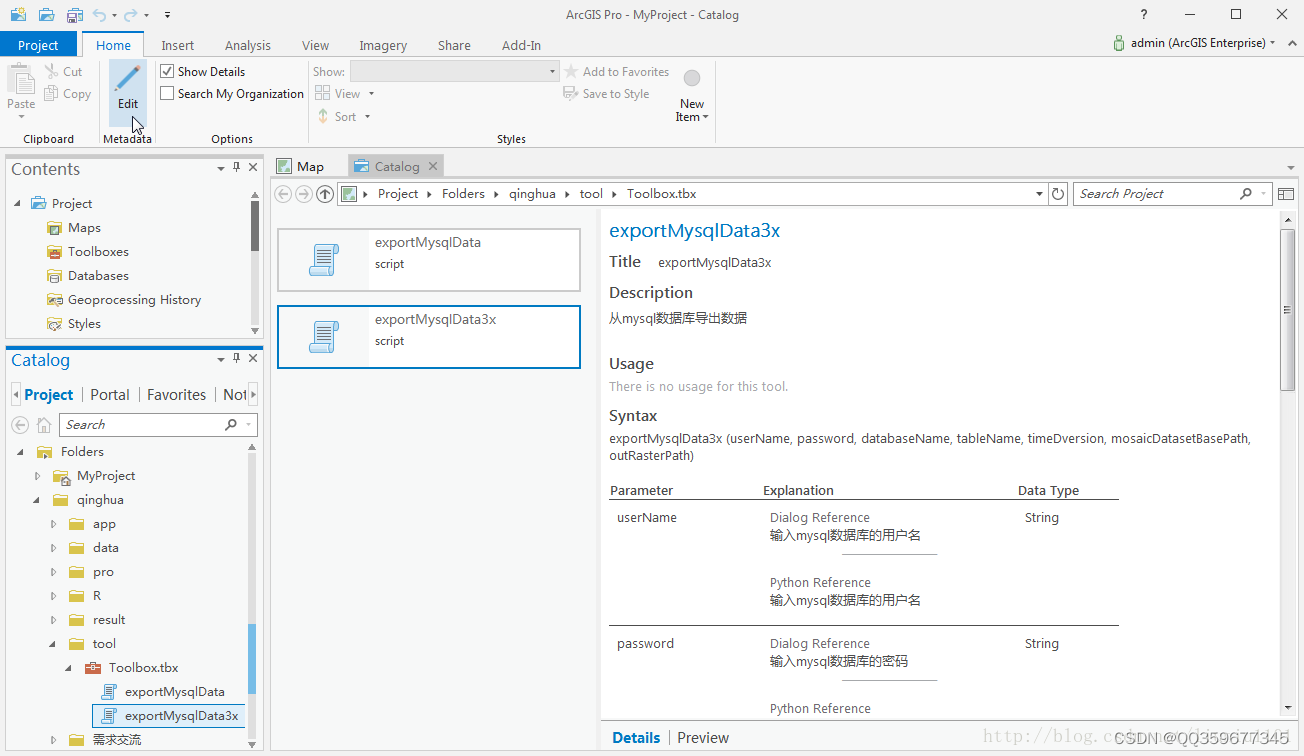Click the open project folder icon

click(46, 15)
